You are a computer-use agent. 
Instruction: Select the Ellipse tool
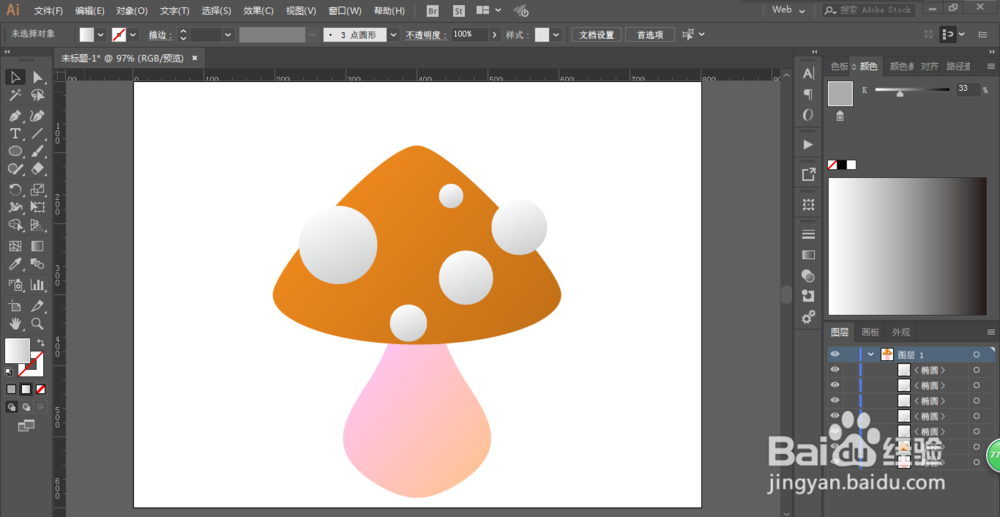click(15, 151)
